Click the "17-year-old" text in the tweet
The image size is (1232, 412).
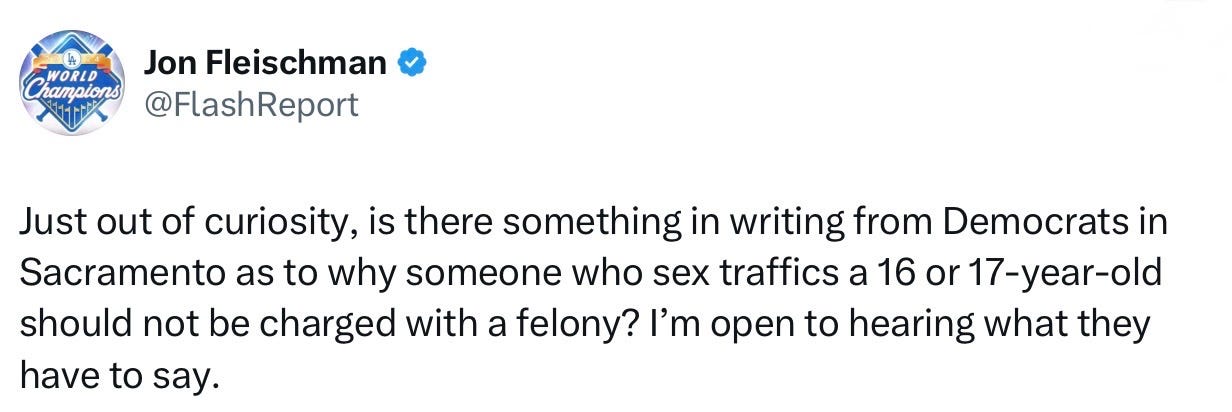(x=1084, y=274)
